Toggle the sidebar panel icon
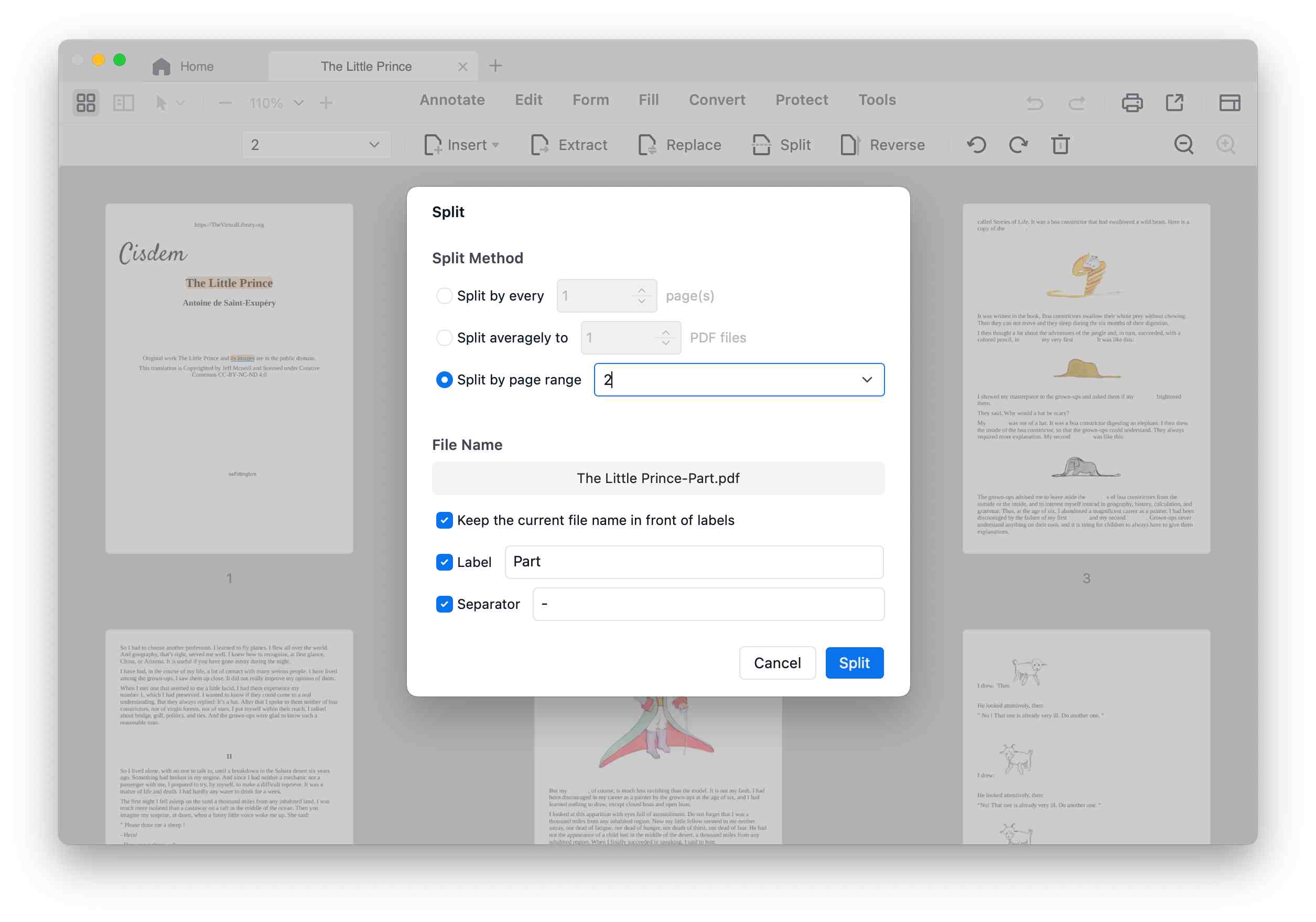The height and width of the screenshot is (922, 1316). (x=123, y=103)
